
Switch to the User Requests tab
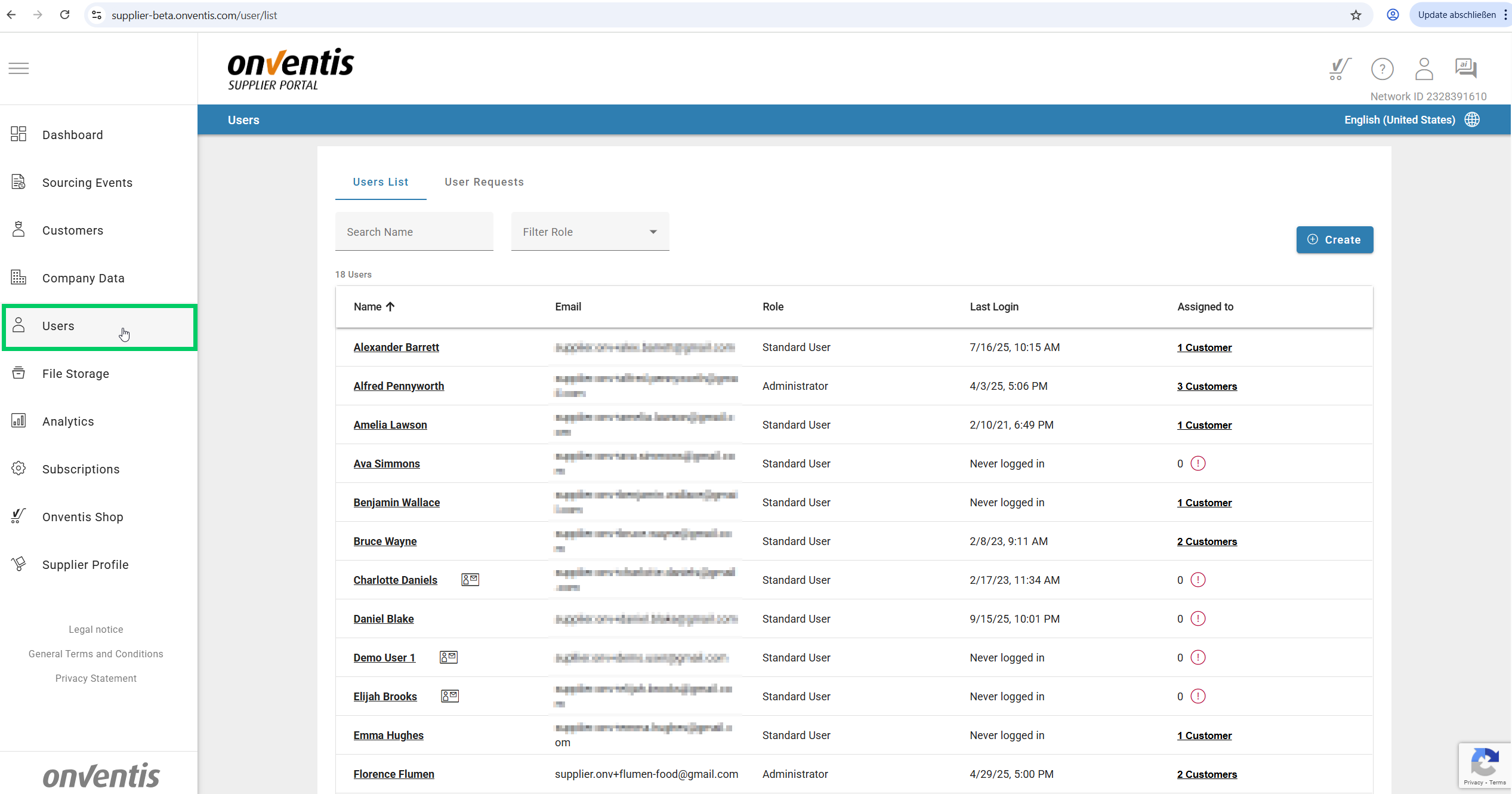click(x=484, y=182)
